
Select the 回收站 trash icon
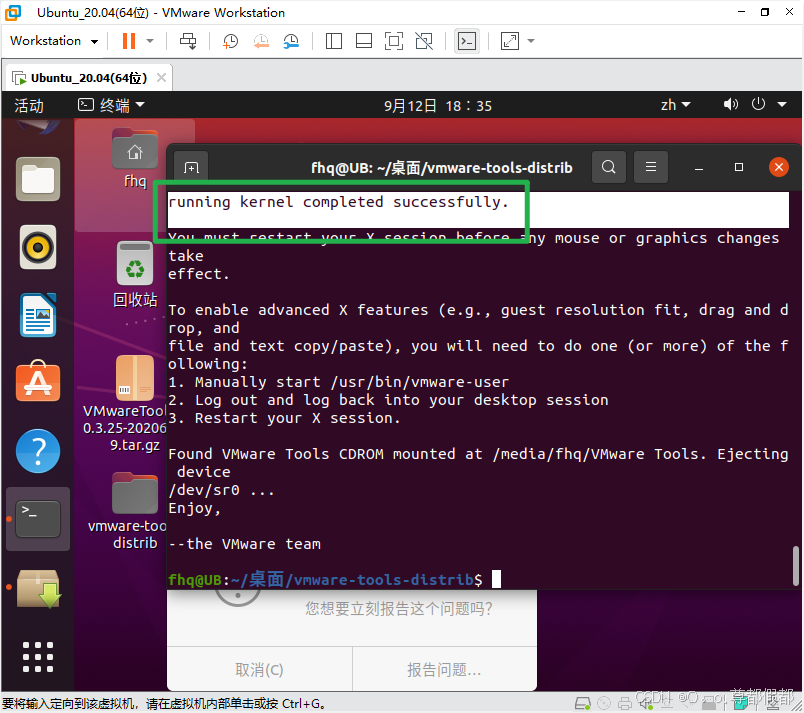135,275
